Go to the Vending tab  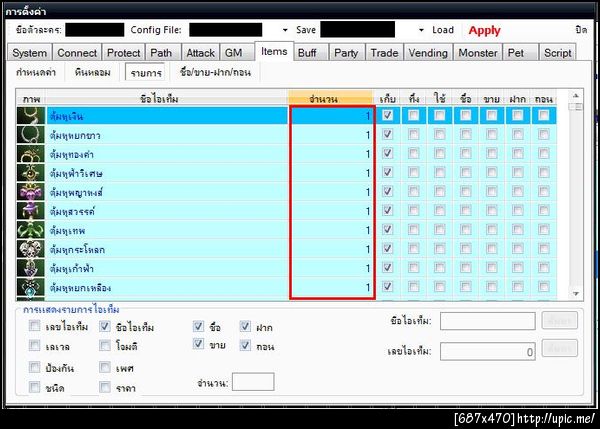pos(428,53)
